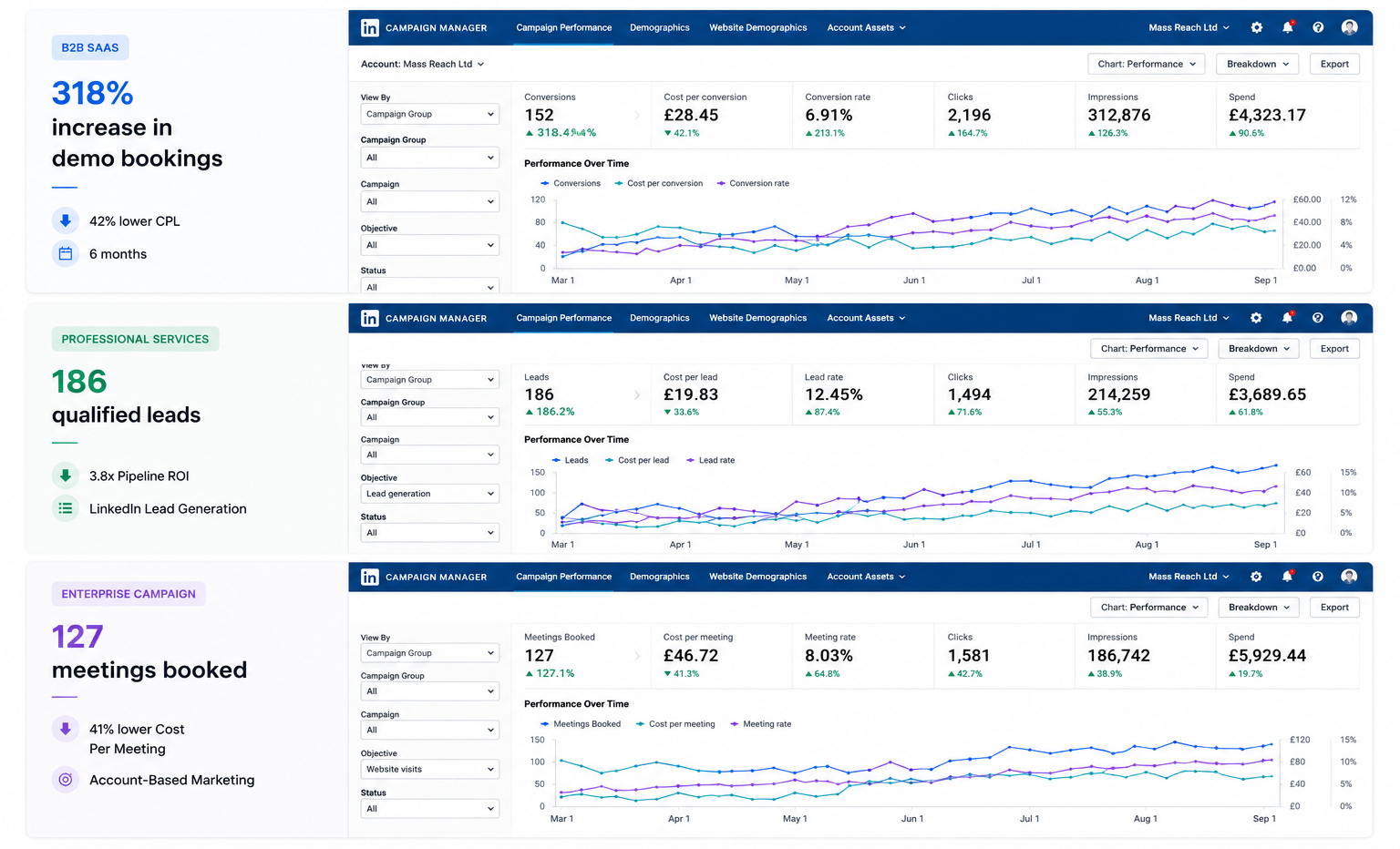Click the PROFESSIONAL SERVICES tag label

coord(135,339)
